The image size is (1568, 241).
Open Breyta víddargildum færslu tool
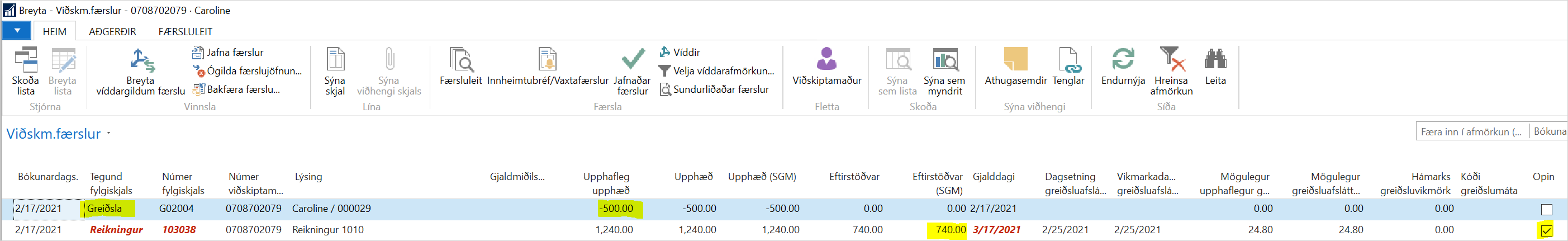[141, 61]
